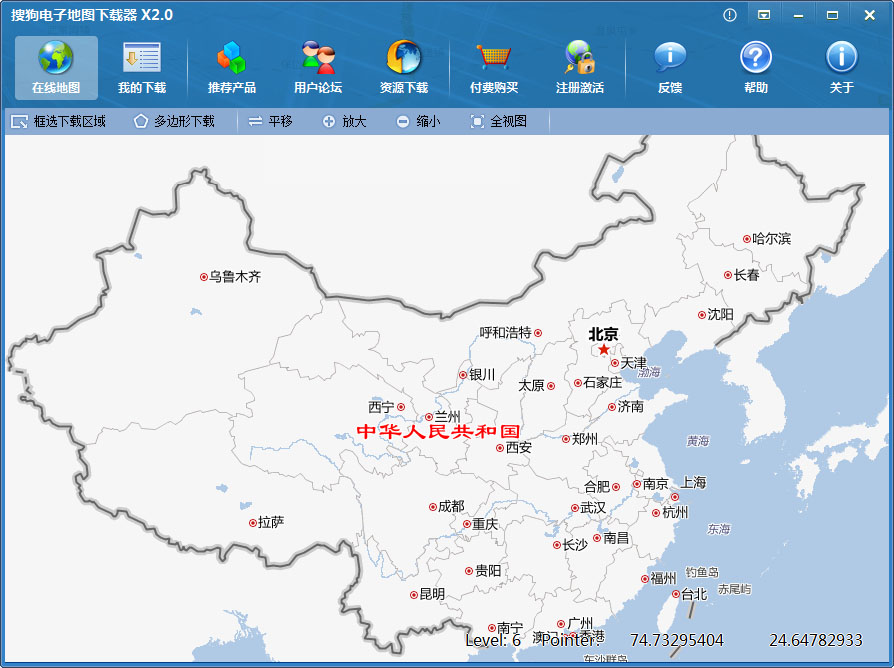The image size is (894, 668).
Task: Click the 太原 city label
Action: tap(531, 386)
